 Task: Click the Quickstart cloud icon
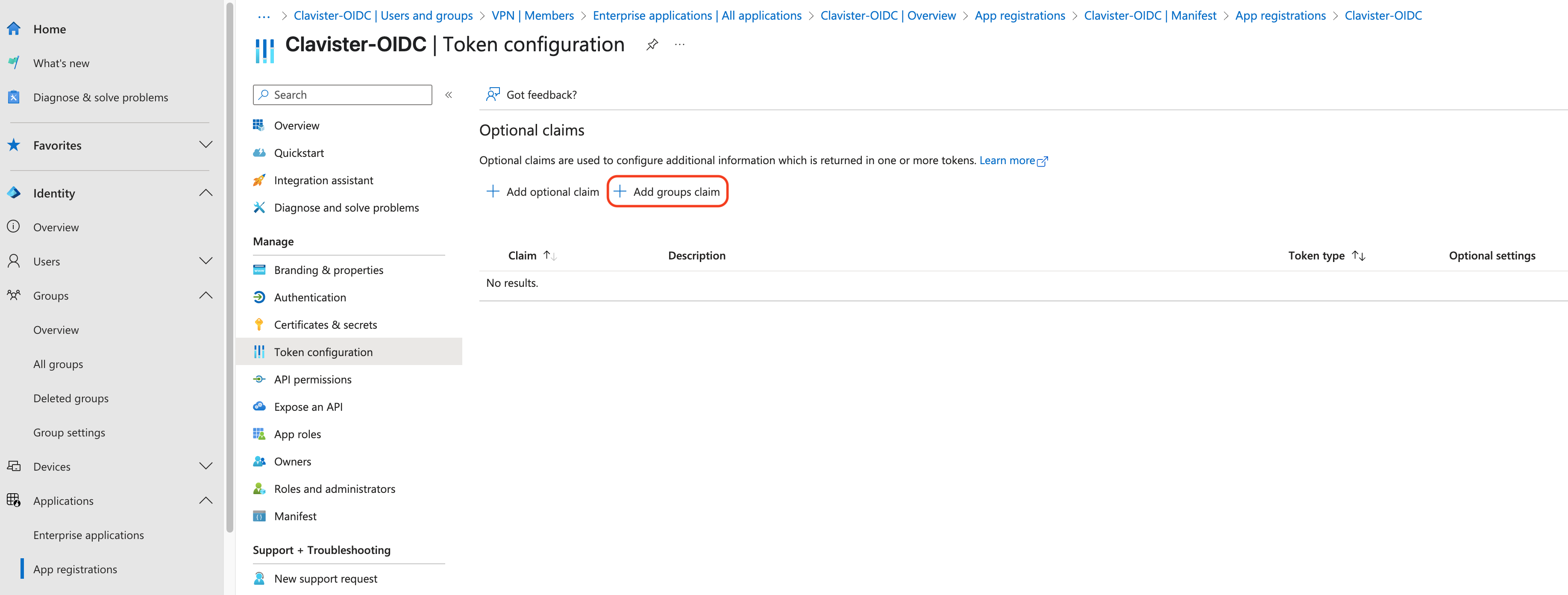[259, 152]
